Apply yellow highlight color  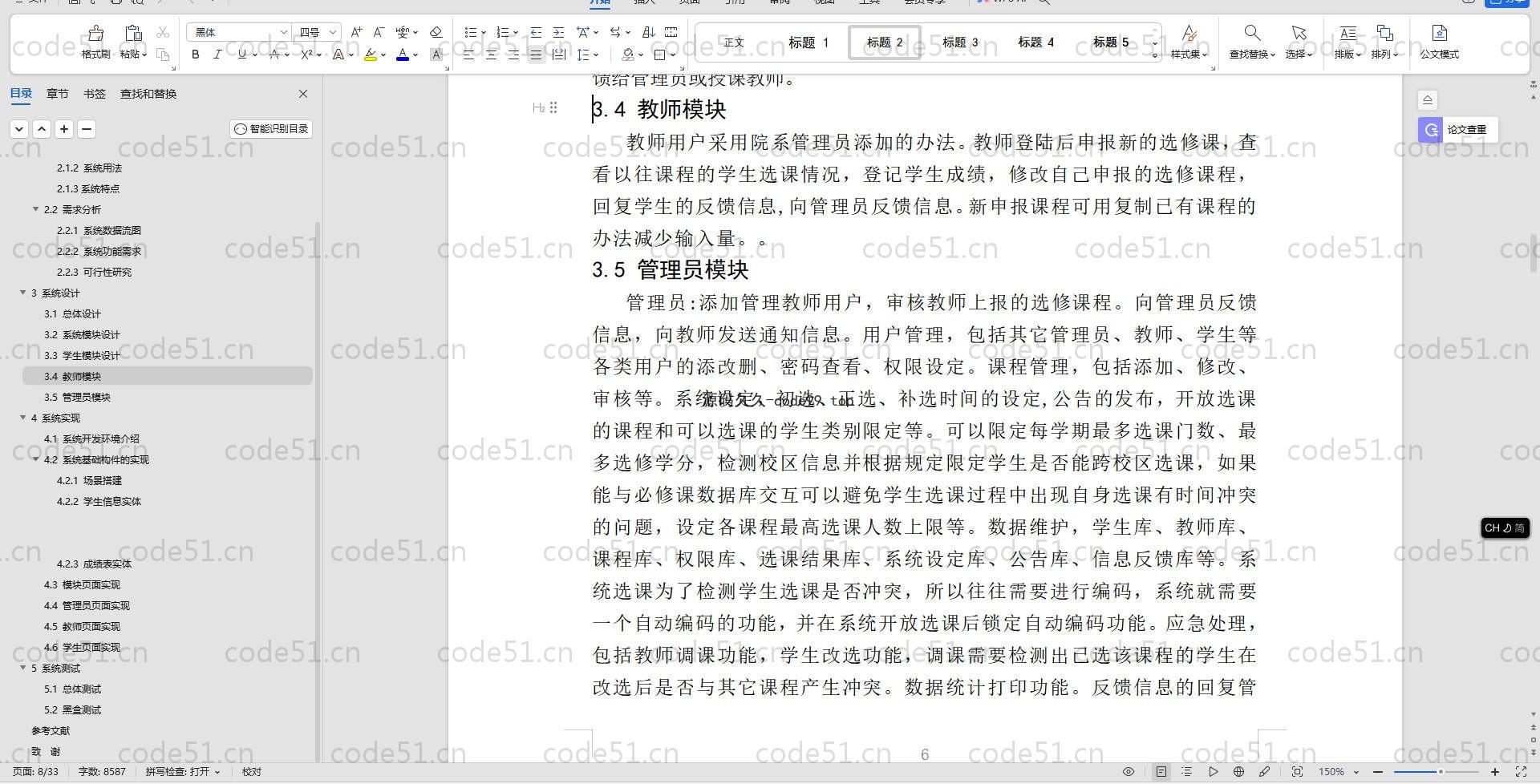point(370,55)
